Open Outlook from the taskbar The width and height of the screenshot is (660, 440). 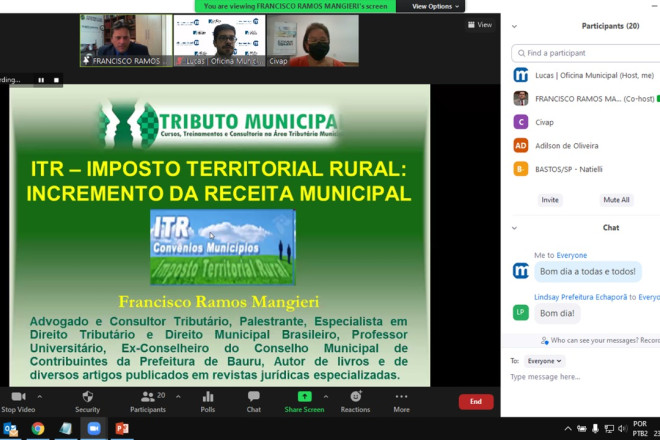(x=11, y=429)
